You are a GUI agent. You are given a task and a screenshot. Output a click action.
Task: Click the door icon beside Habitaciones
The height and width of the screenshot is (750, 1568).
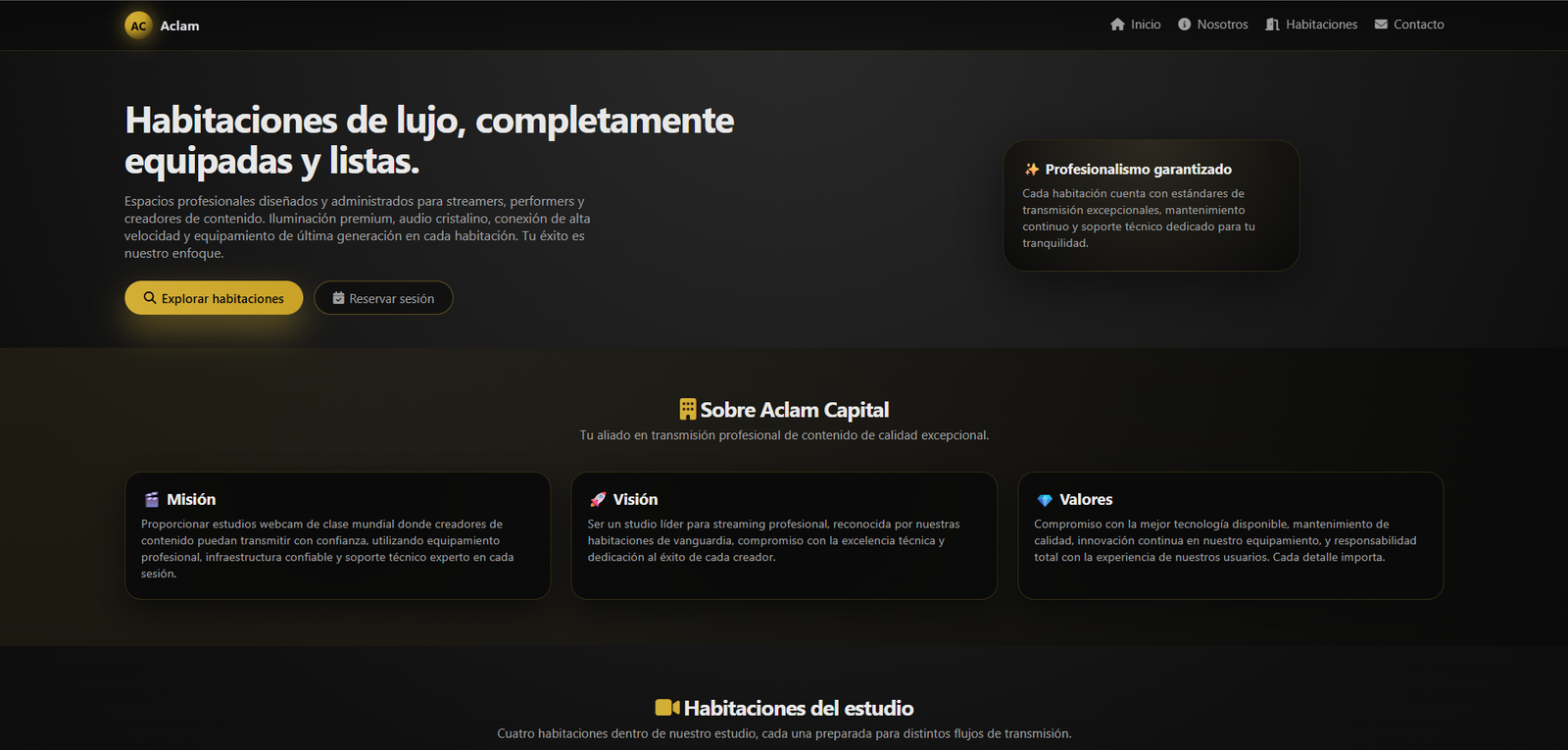pos(1272,25)
